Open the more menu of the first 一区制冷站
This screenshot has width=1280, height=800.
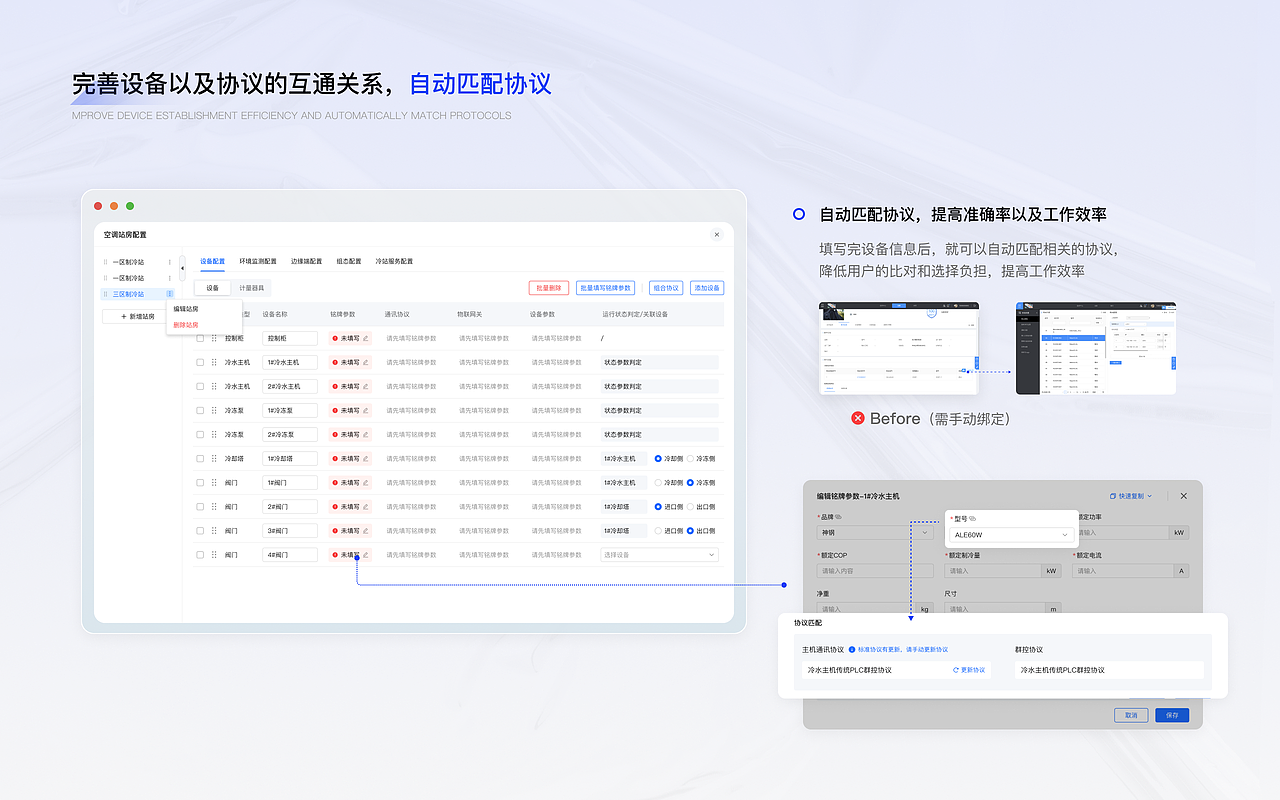coord(170,262)
